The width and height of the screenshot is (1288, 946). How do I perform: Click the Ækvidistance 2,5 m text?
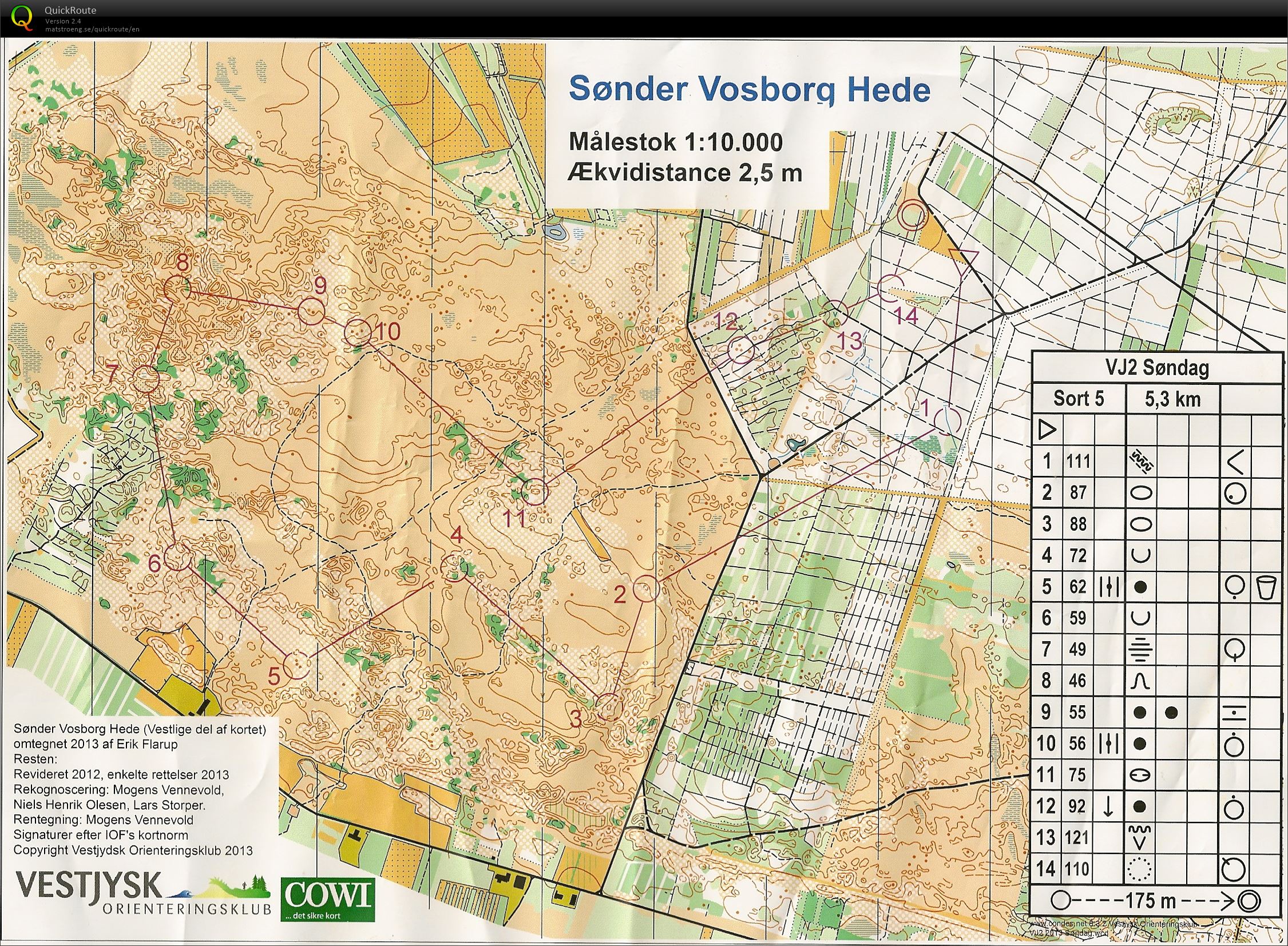click(685, 173)
